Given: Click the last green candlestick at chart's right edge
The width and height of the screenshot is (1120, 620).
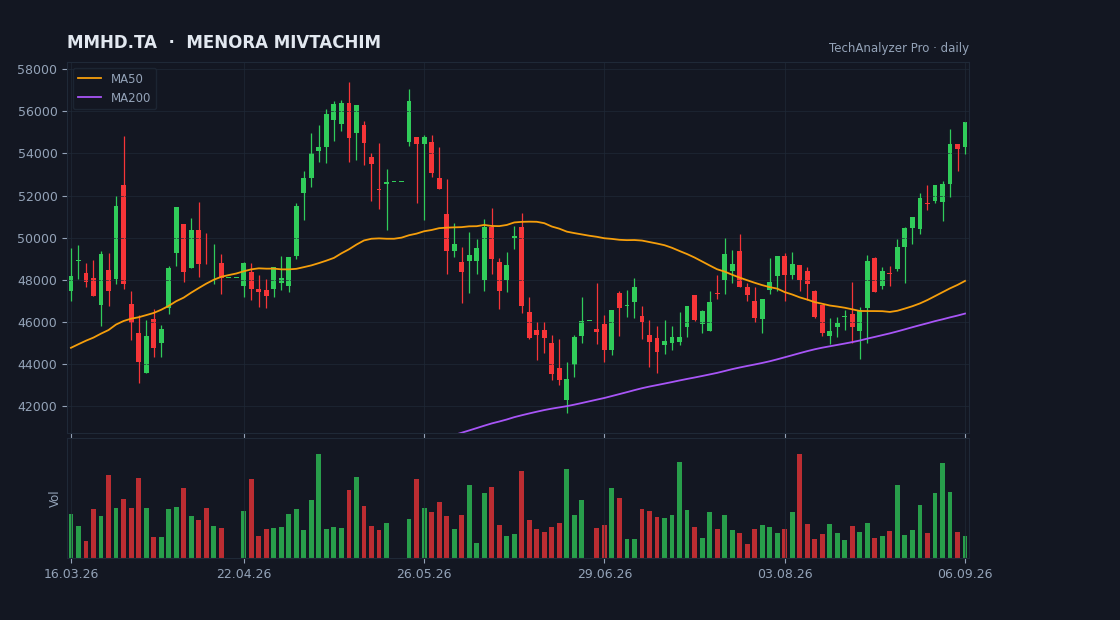Looking at the screenshot, I should click(x=965, y=135).
